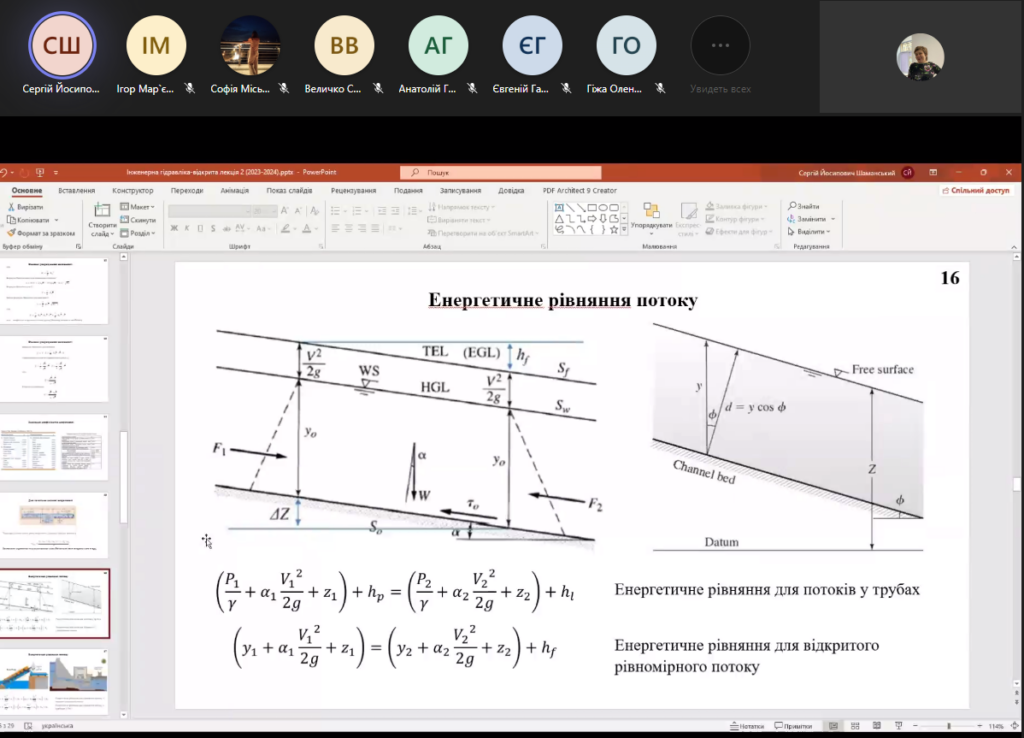Viewport: 1024px width, 738px height.
Task: Open the Рецензування (Review) tab
Action: click(x=353, y=191)
